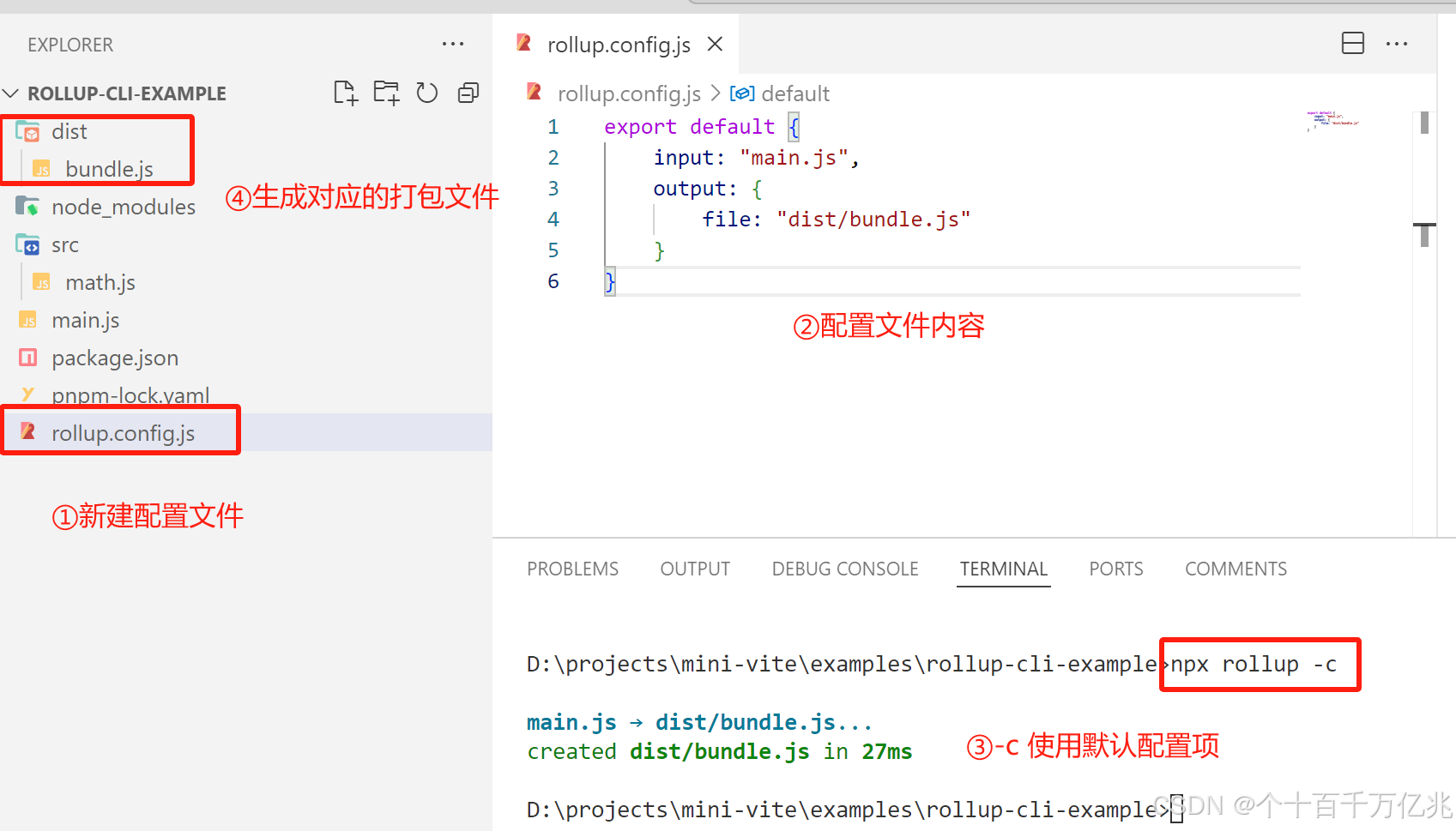Click line number 6 in the gutter
Image resolution: width=1456 pixels, height=831 pixels.
tap(553, 281)
